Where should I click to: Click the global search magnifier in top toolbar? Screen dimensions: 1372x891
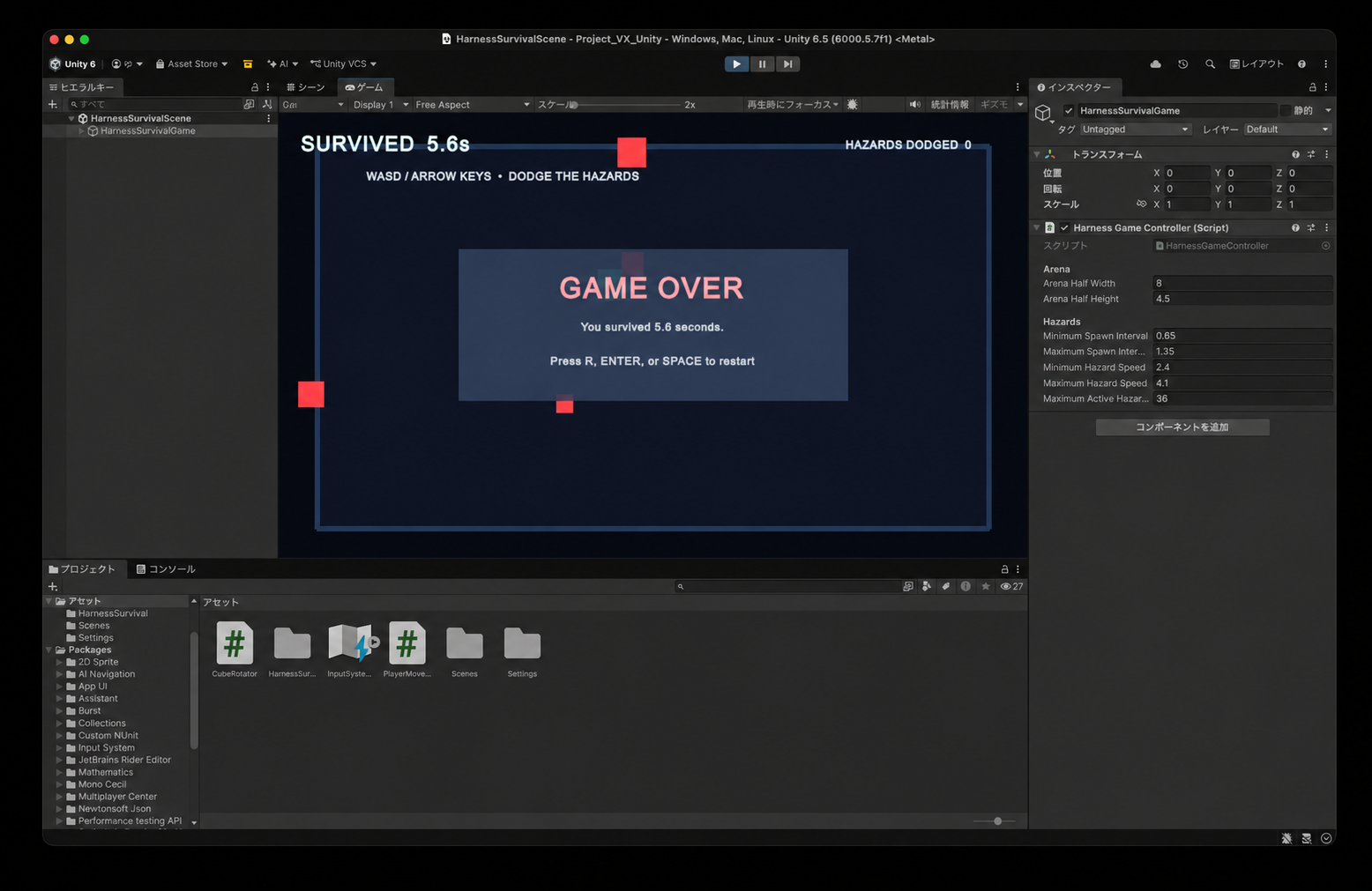(1210, 64)
